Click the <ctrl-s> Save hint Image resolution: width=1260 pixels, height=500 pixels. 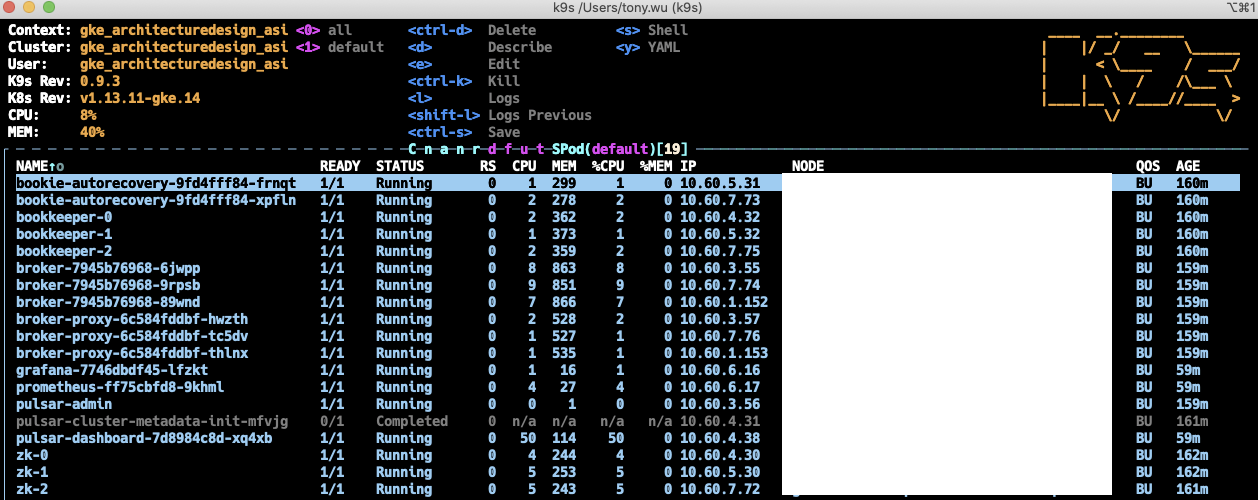tap(464, 132)
